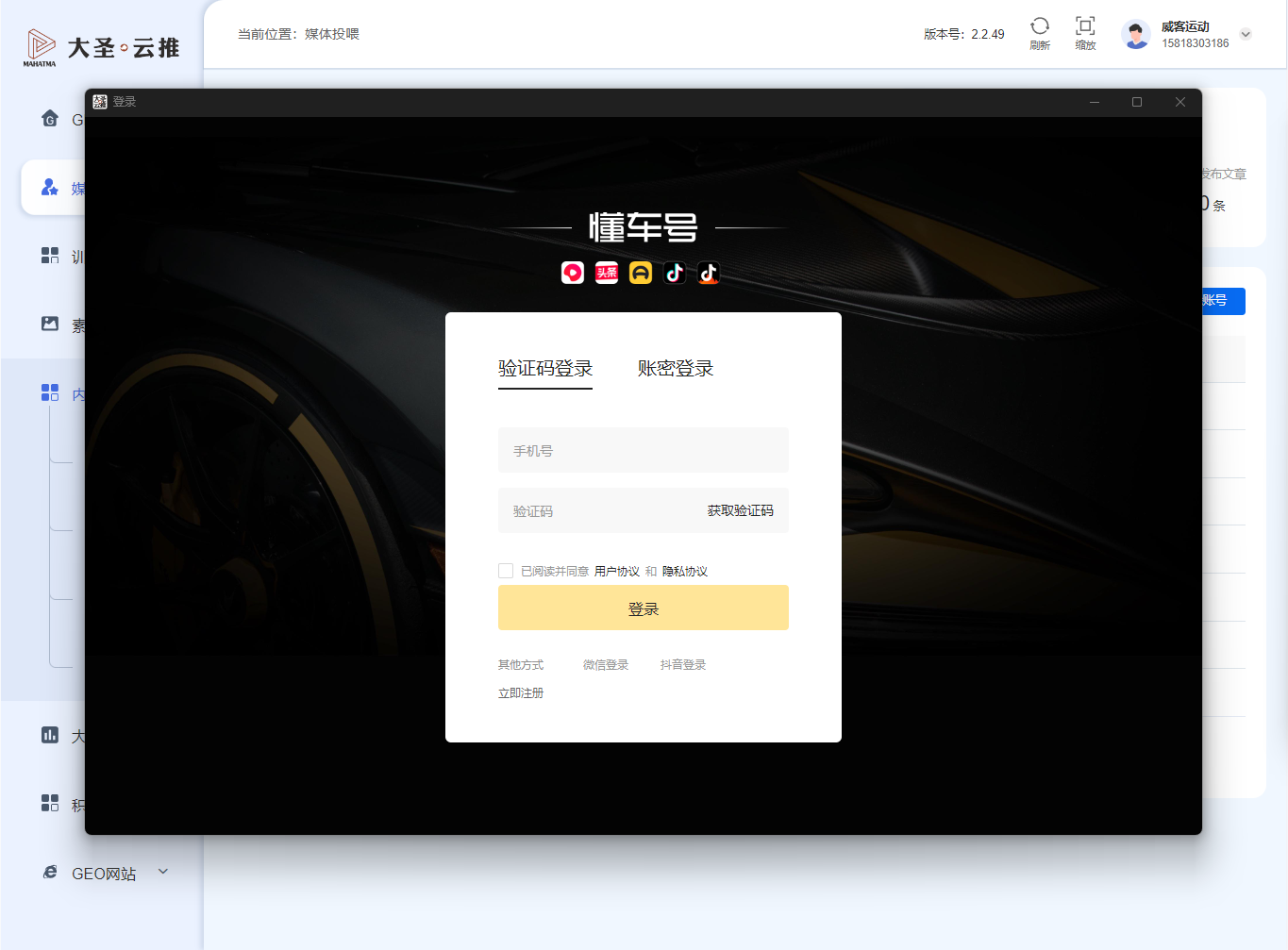This screenshot has height=950, width=1288.
Task: Click 获取验证码 to request a code
Action: [741, 510]
